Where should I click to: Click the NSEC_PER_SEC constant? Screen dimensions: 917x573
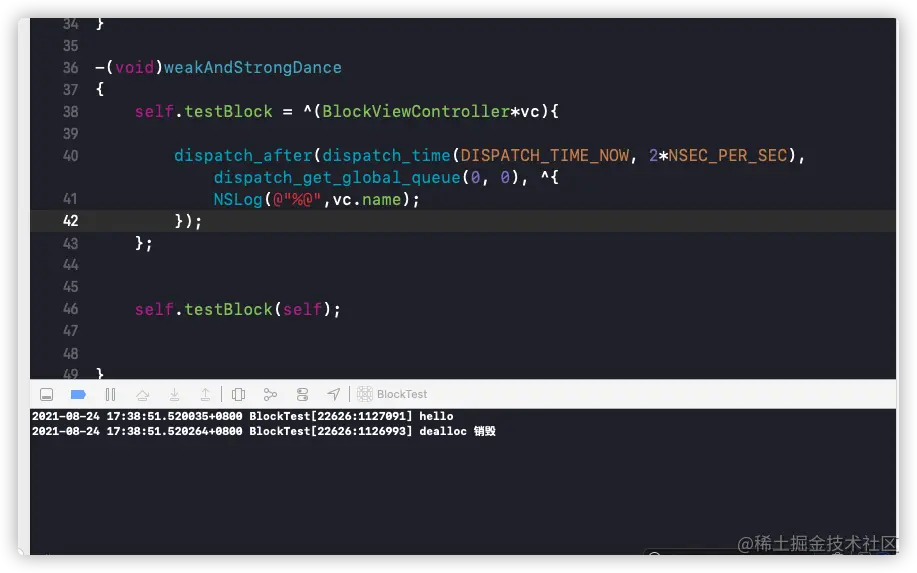(728, 156)
